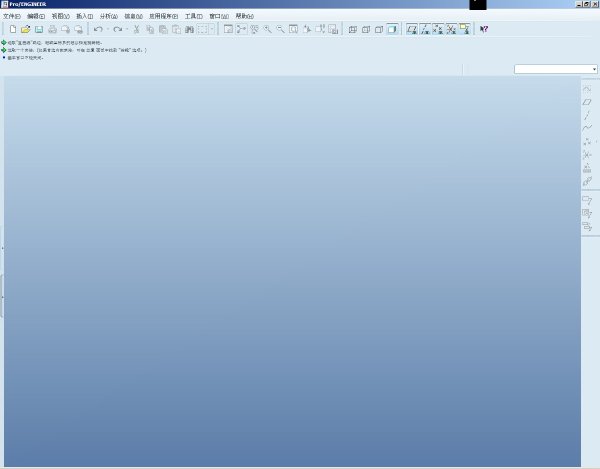Open the 工具 (Tools) menu
The image size is (600, 469).
click(x=194, y=16)
